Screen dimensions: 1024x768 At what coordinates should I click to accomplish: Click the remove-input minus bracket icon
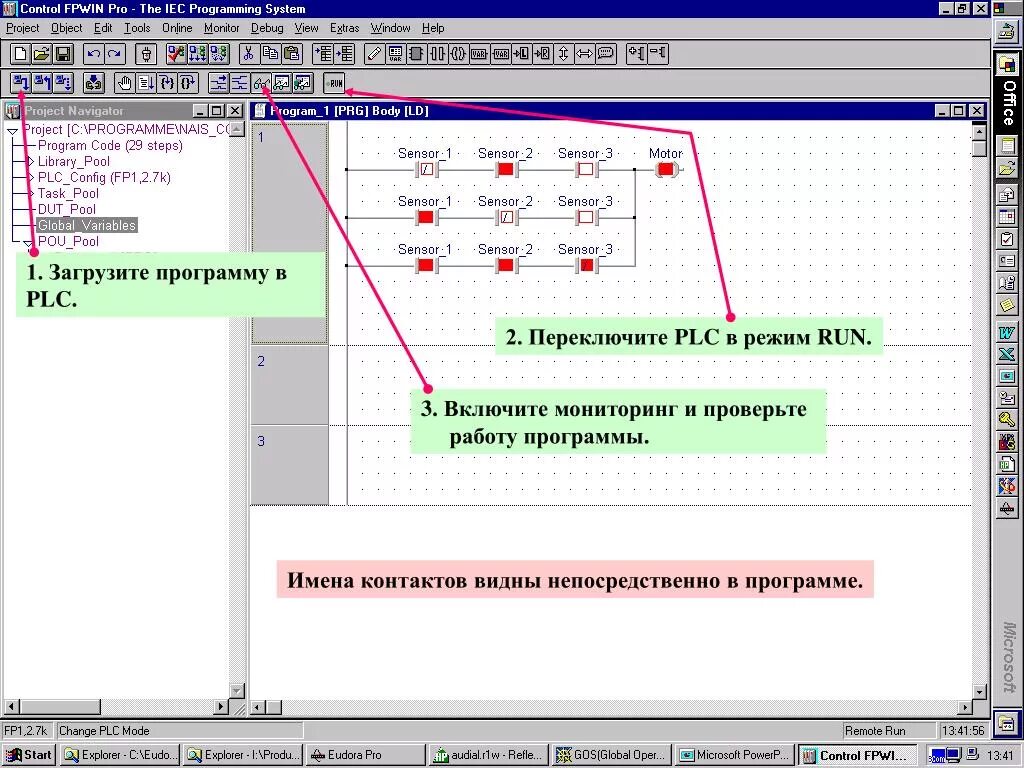click(658, 54)
